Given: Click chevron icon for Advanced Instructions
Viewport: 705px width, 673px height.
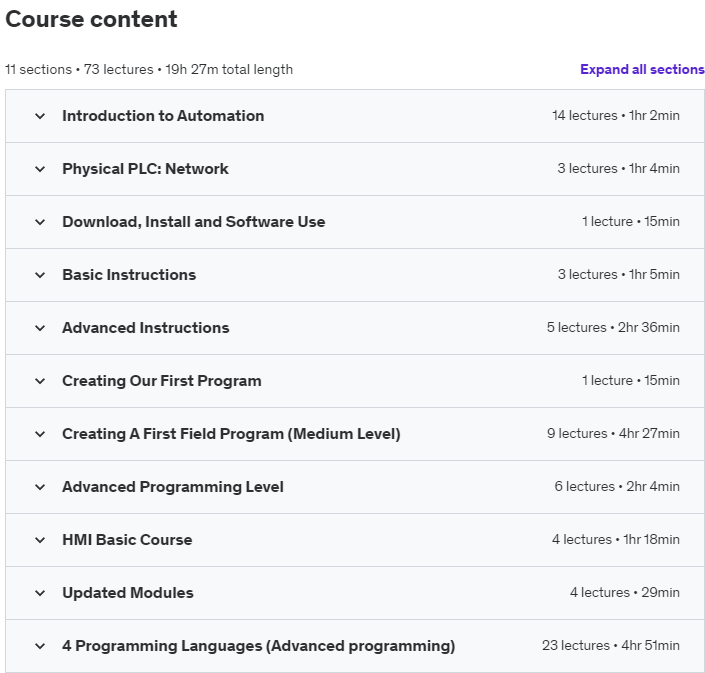Looking at the screenshot, I should click(x=40, y=328).
